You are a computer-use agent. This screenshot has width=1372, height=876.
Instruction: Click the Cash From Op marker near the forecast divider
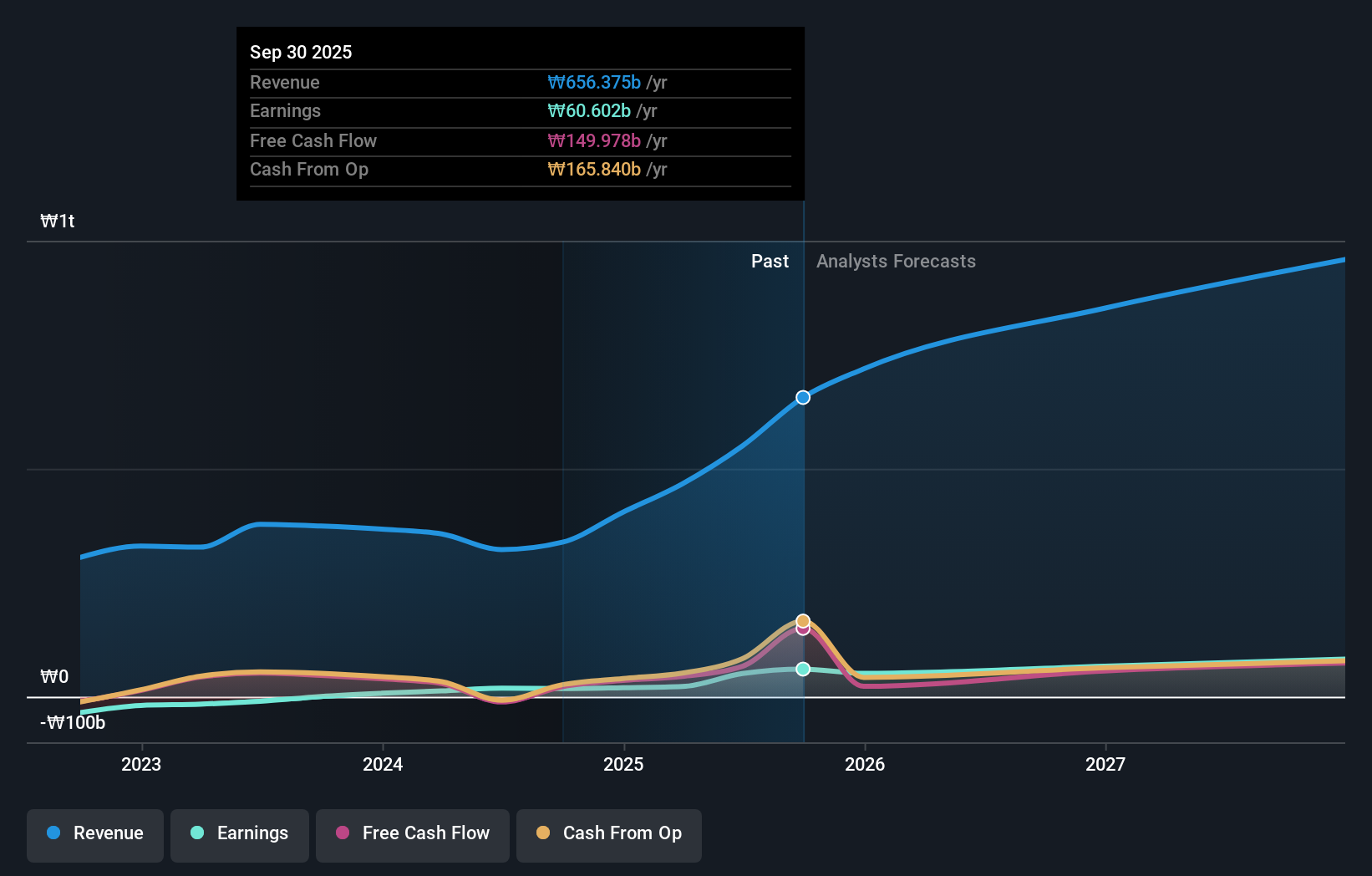[802, 620]
